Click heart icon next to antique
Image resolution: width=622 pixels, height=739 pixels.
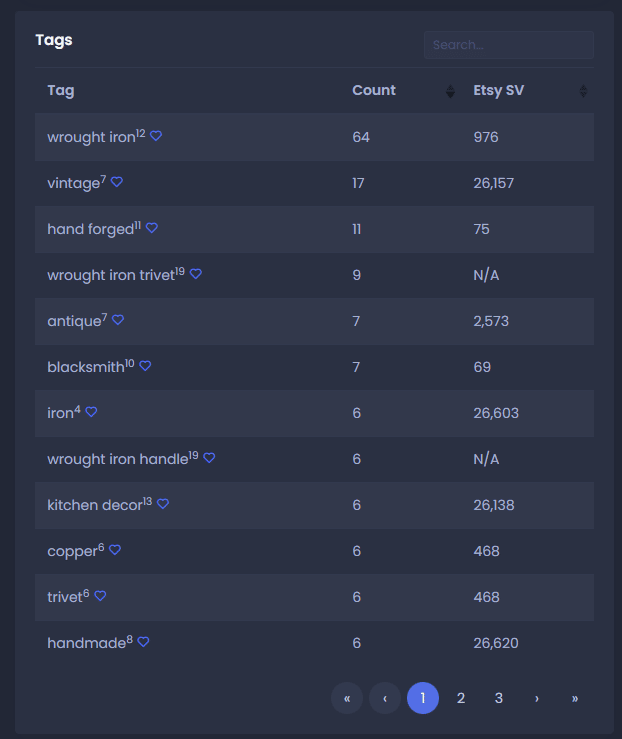tap(118, 320)
